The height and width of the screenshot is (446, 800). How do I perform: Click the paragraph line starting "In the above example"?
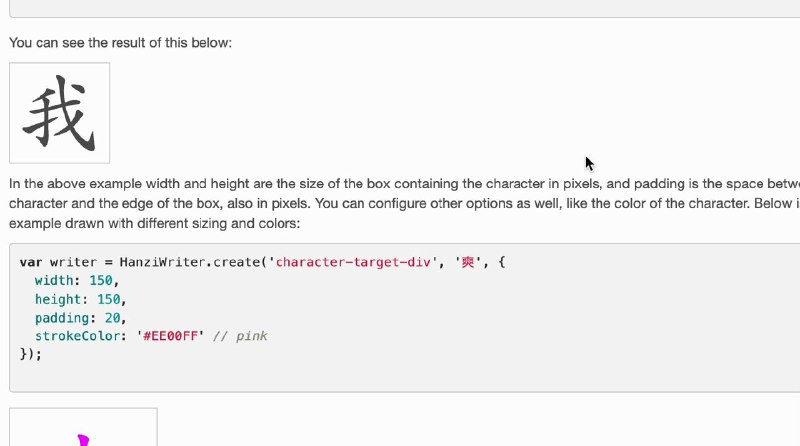point(404,184)
